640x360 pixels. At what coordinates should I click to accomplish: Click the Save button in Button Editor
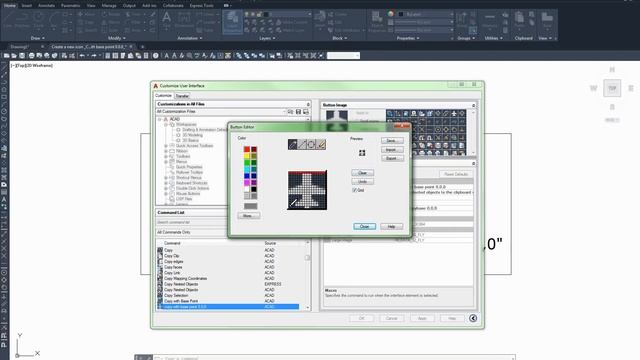[391, 140]
